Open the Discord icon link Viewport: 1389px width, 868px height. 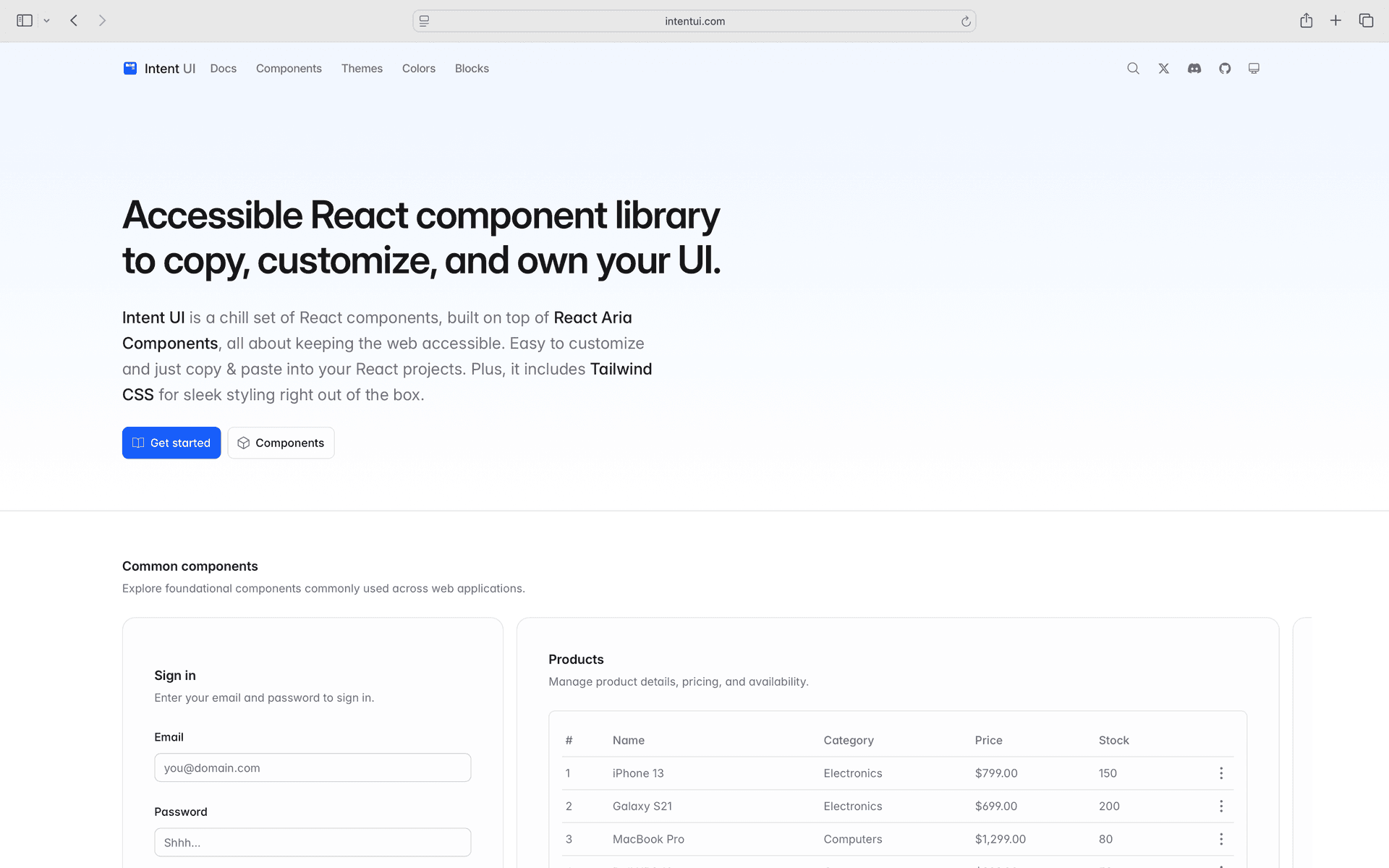[1194, 68]
